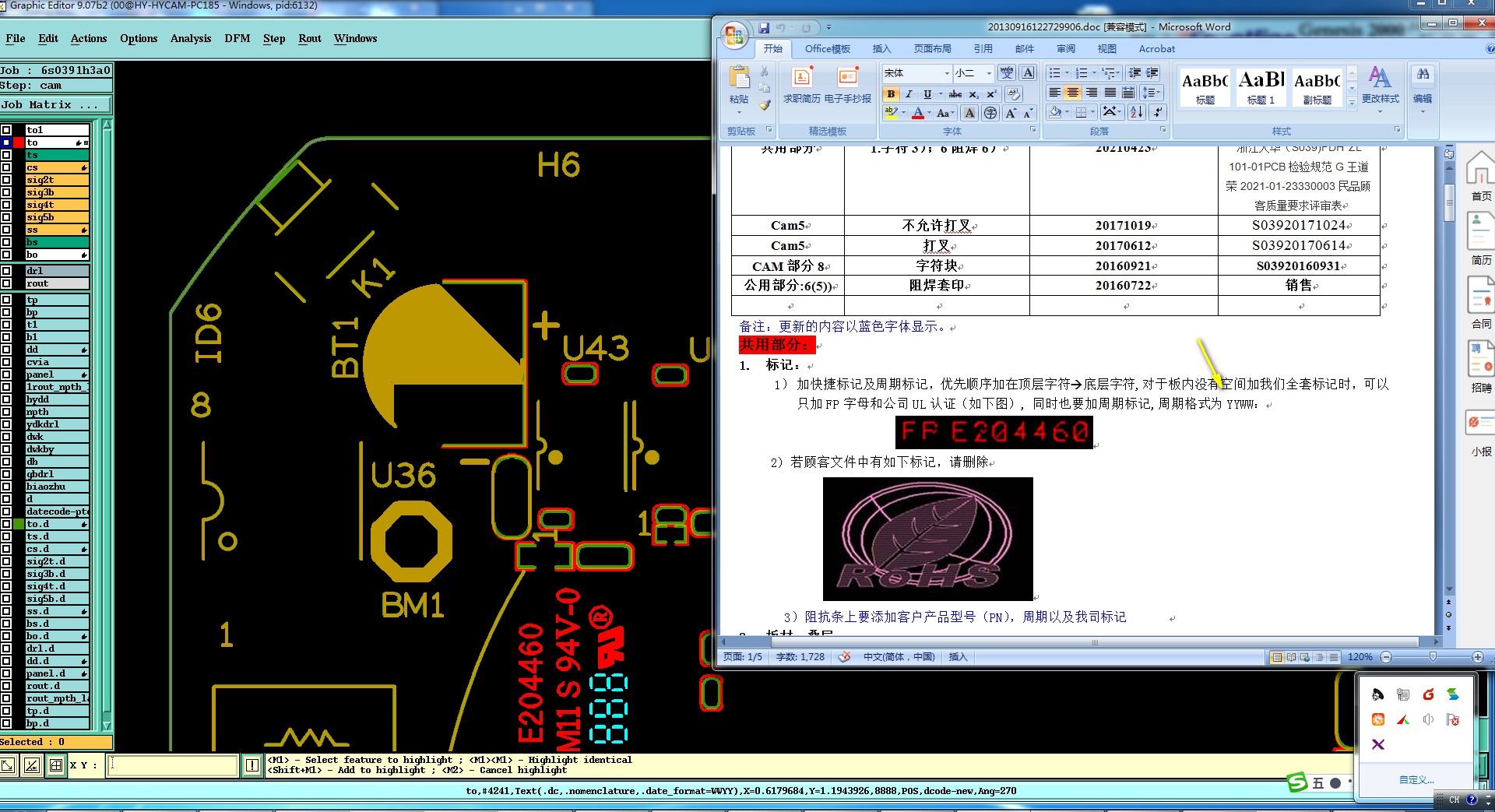Click the Bold button in Word ribbon

(x=892, y=94)
